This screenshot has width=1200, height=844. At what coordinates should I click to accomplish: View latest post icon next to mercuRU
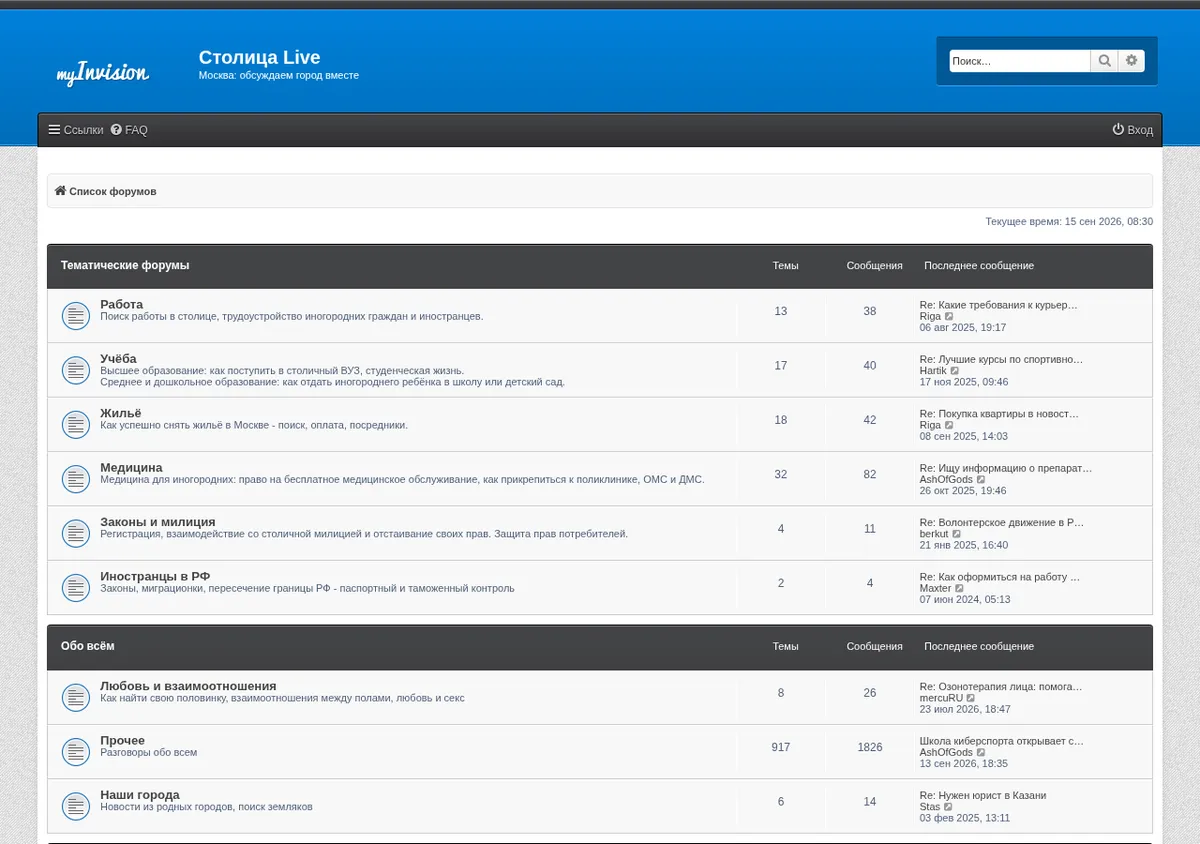[x=971, y=698]
